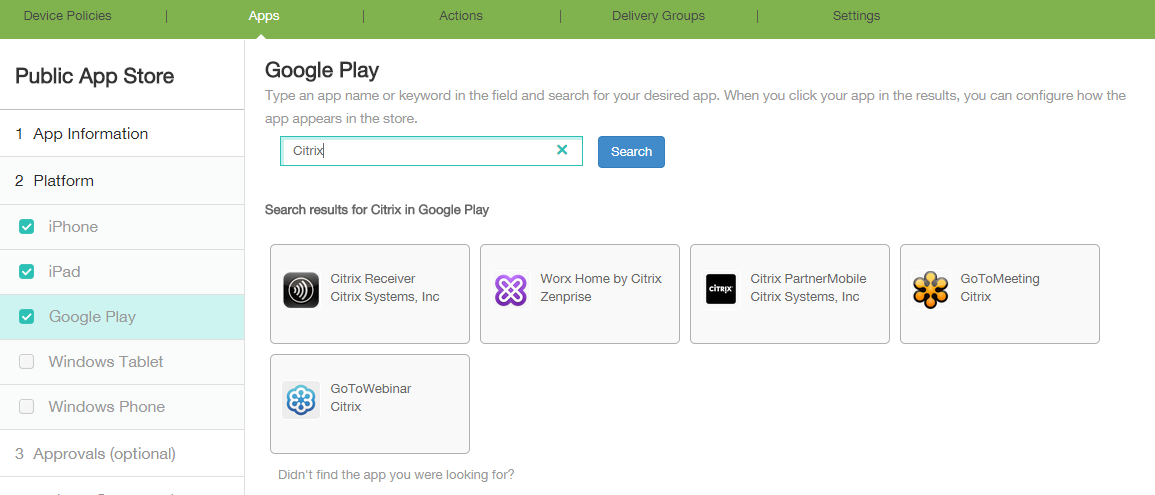Select the Google Play platform row label
Screen dimensions: 1155x495
pyautogui.click(x=92, y=317)
